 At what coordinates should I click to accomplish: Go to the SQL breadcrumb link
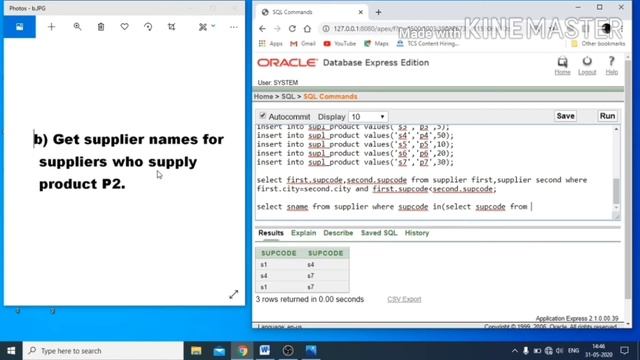288,97
